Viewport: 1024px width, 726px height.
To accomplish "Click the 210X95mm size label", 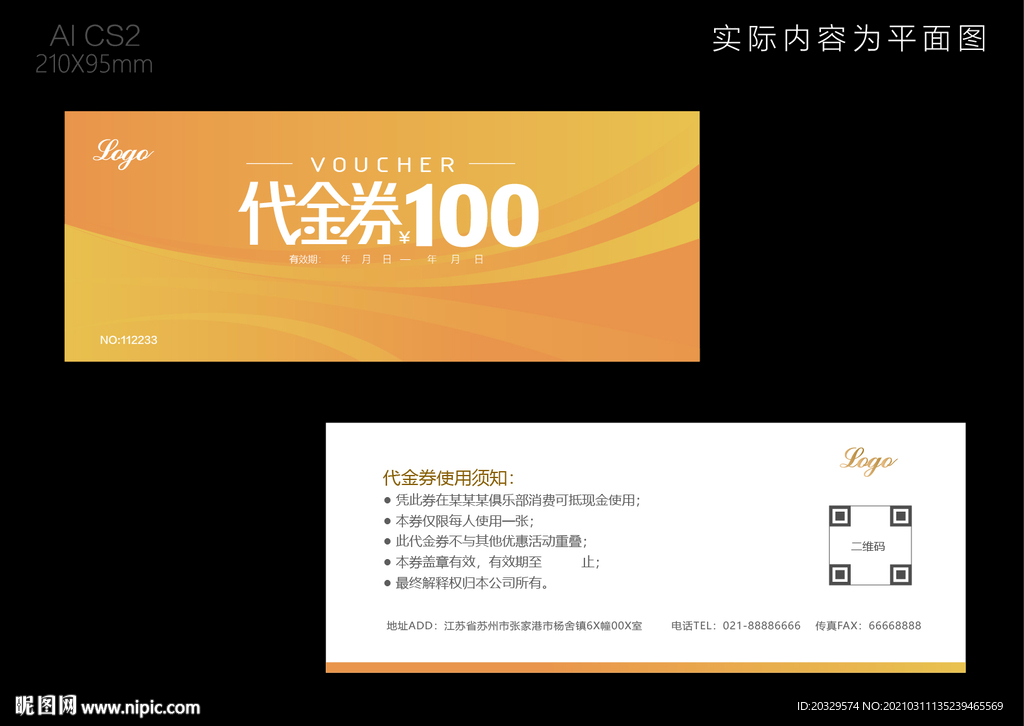I will [94, 64].
